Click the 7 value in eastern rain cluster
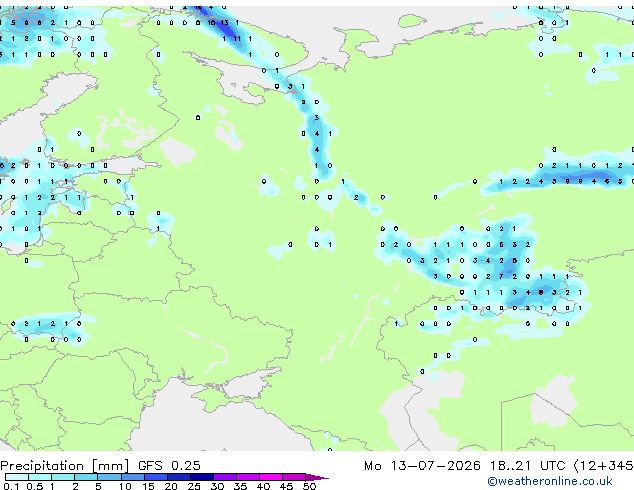The height and width of the screenshot is (490, 634). point(501,277)
